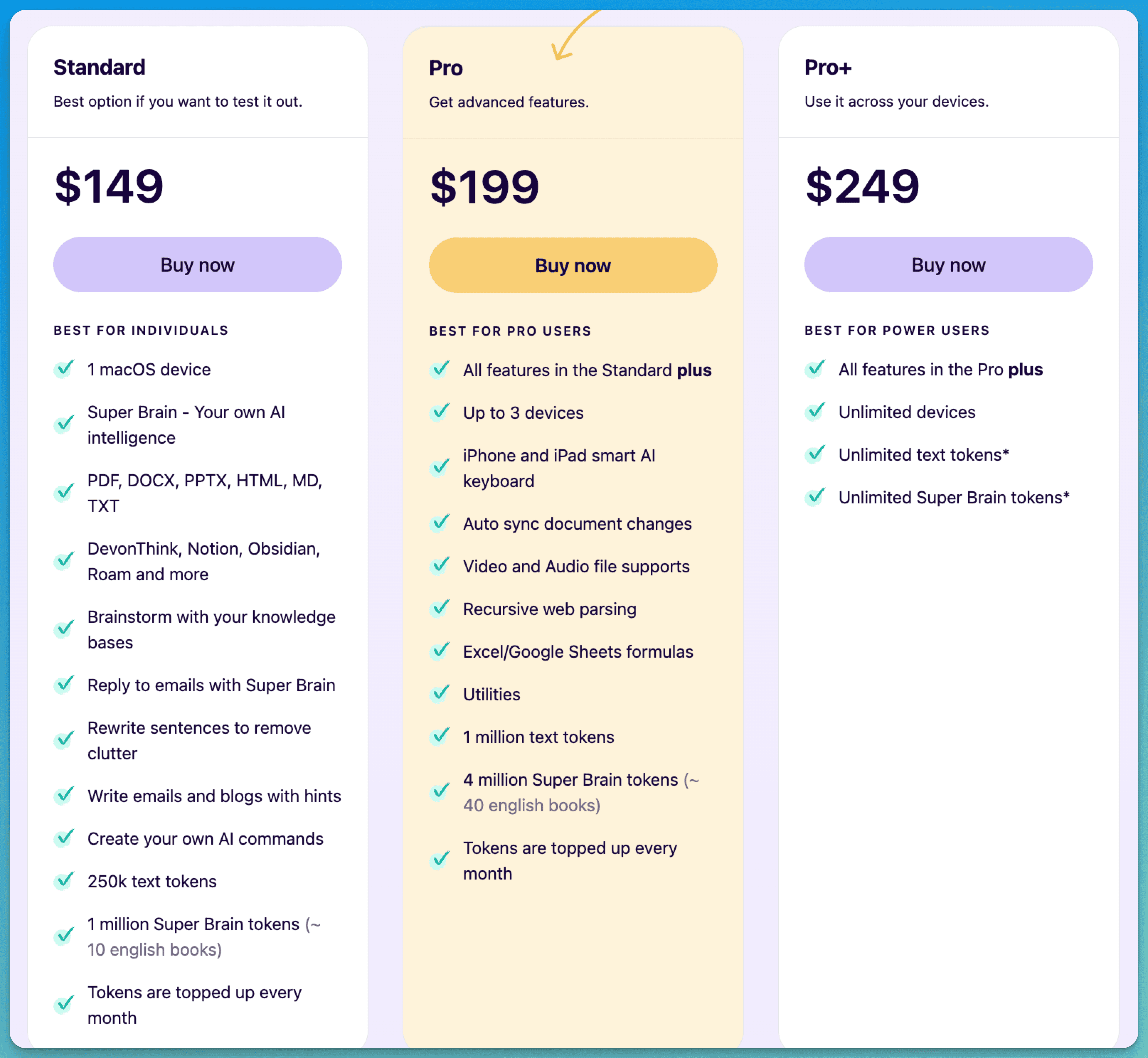This screenshot has width=1148, height=1058.
Task: Click the checkmark next to Super Brain feature
Action: tap(64, 424)
